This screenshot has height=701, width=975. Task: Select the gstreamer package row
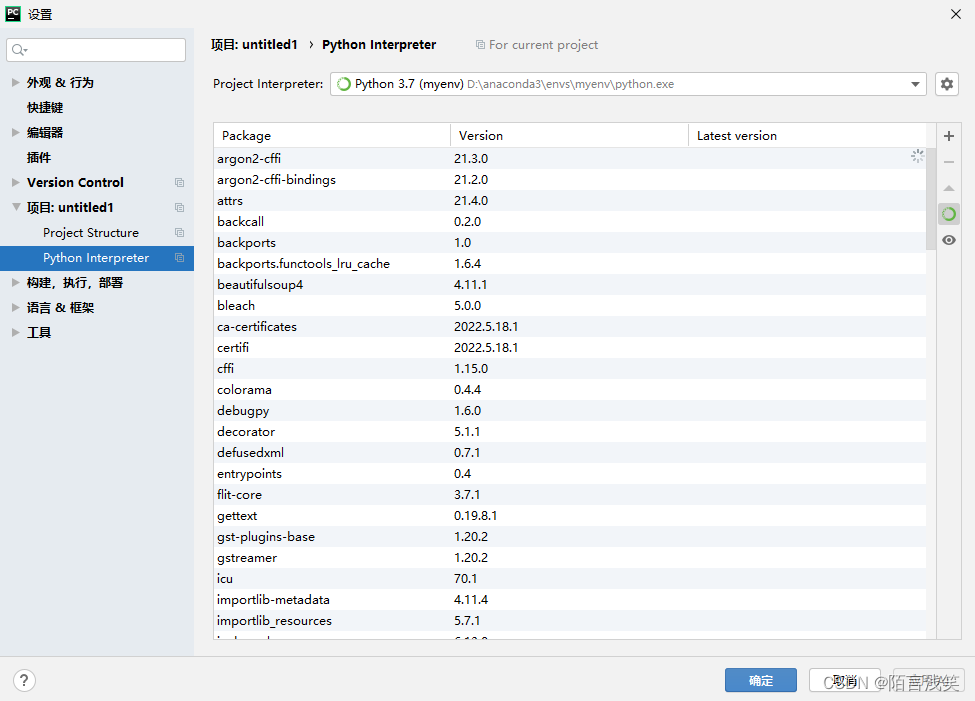point(570,557)
